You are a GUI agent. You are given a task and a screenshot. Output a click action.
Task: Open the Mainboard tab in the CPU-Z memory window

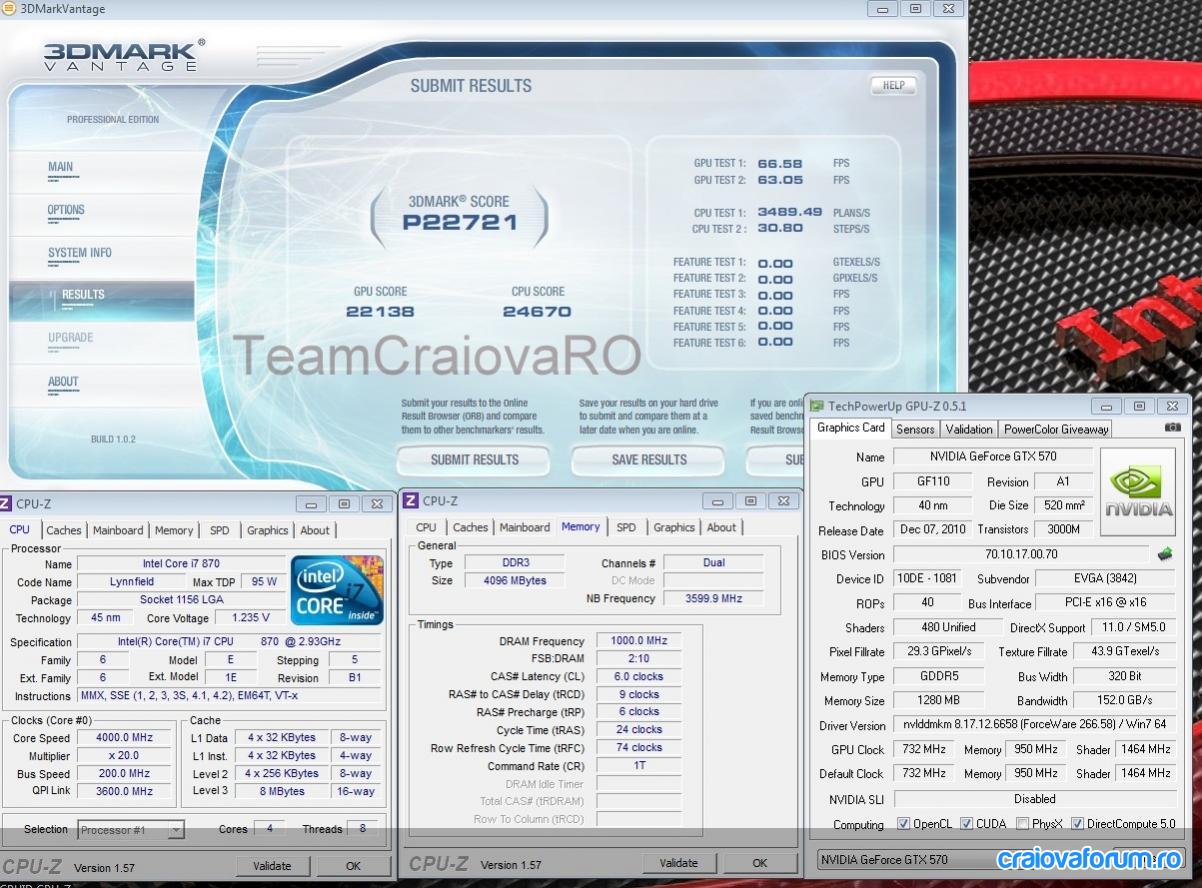(525, 527)
